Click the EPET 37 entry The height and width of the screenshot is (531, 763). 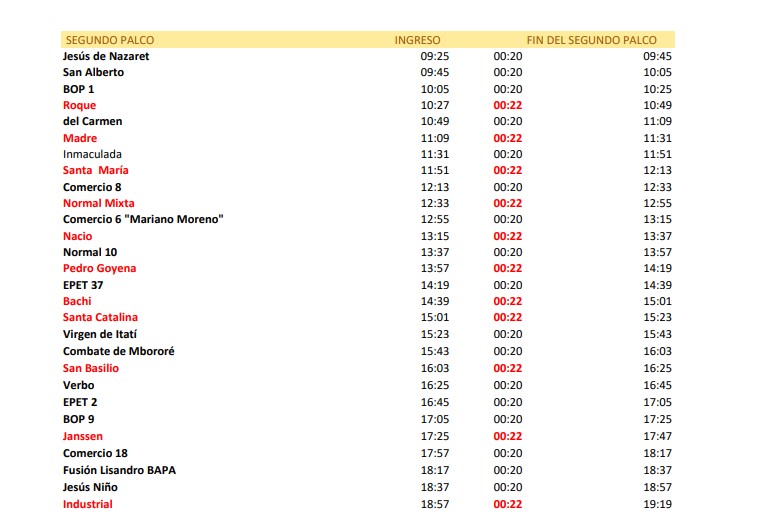point(83,285)
